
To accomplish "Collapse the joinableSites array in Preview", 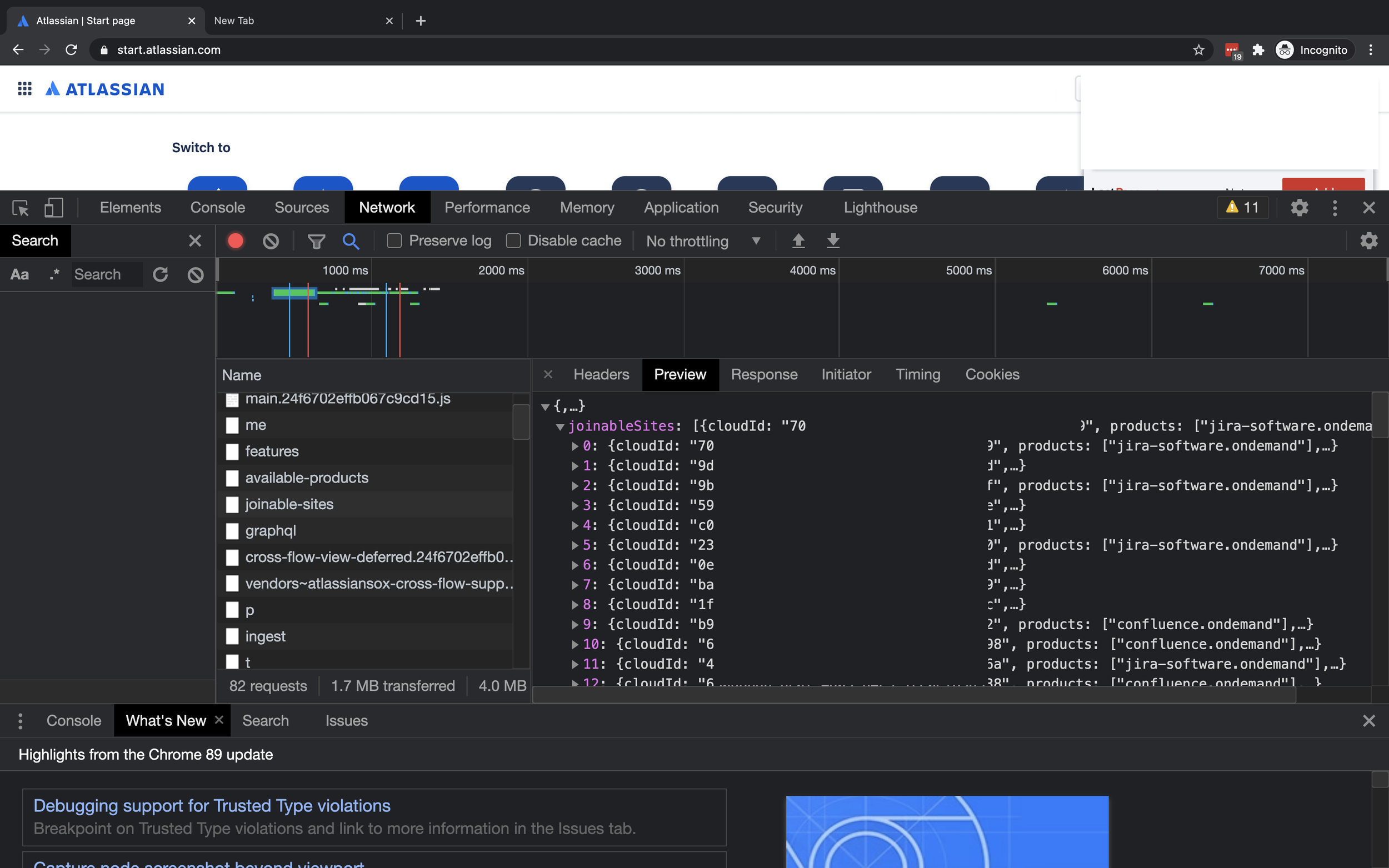I will click(x=561, y=426).
